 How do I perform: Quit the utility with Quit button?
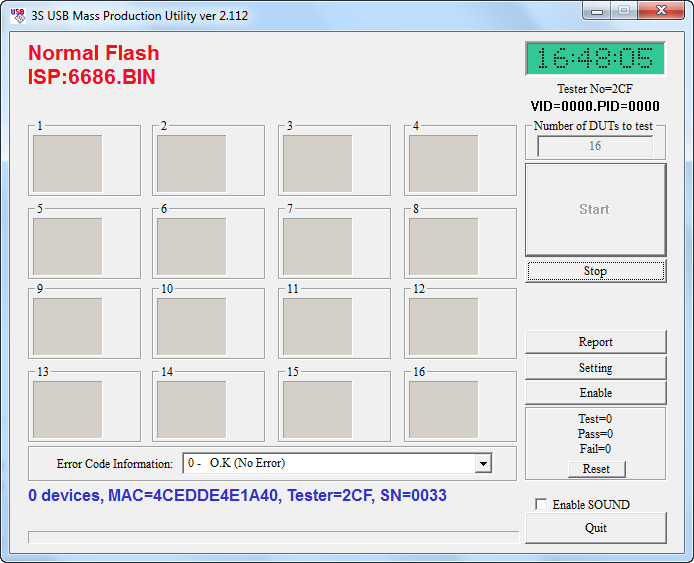click(595, 528)
